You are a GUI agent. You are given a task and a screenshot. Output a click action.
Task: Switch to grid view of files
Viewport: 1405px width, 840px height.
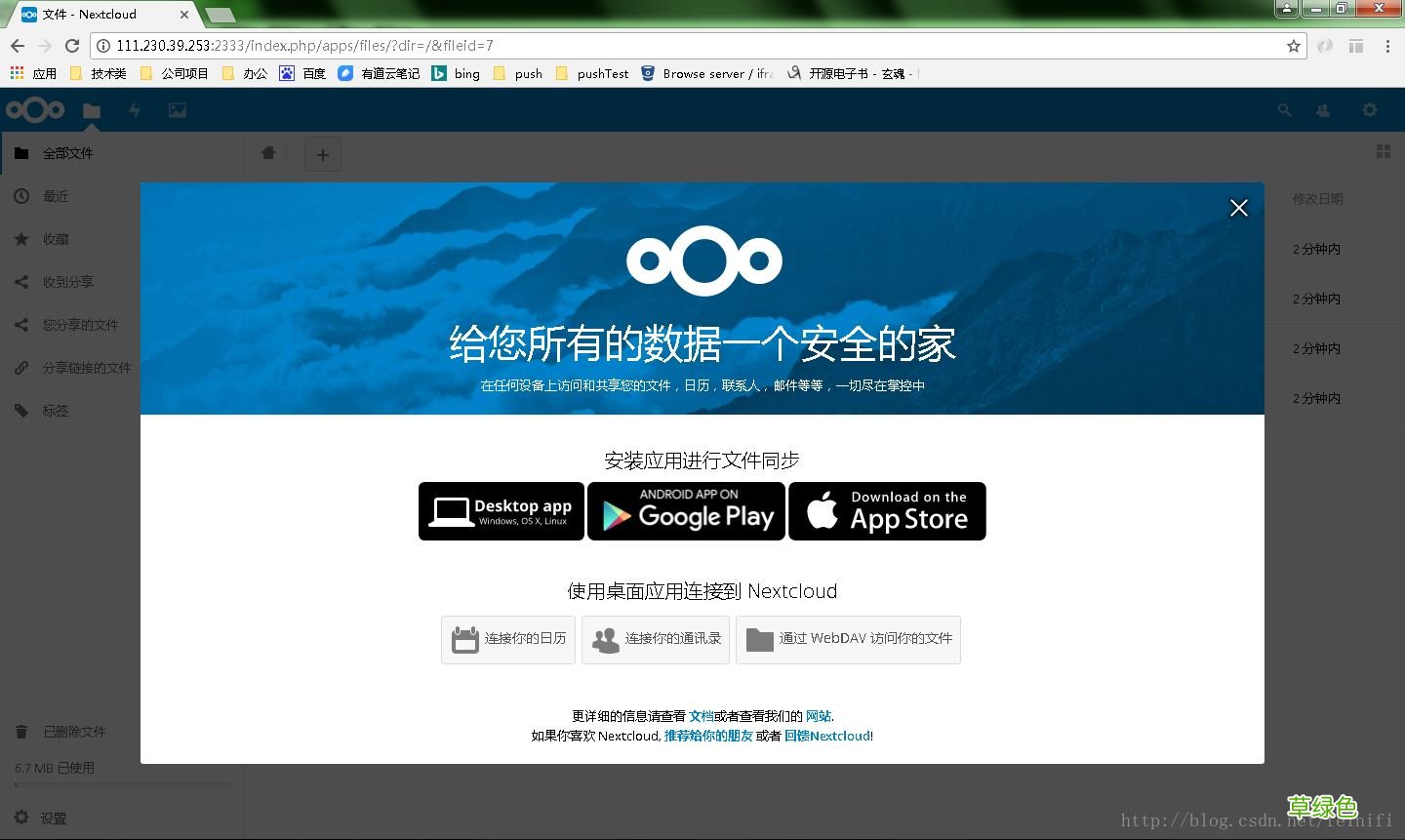pos(1384,151)
